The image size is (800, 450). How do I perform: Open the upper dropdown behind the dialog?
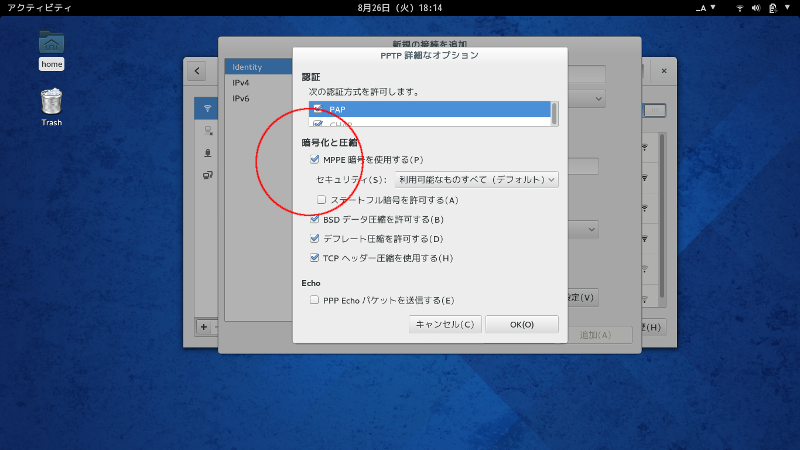coord(587,99)
